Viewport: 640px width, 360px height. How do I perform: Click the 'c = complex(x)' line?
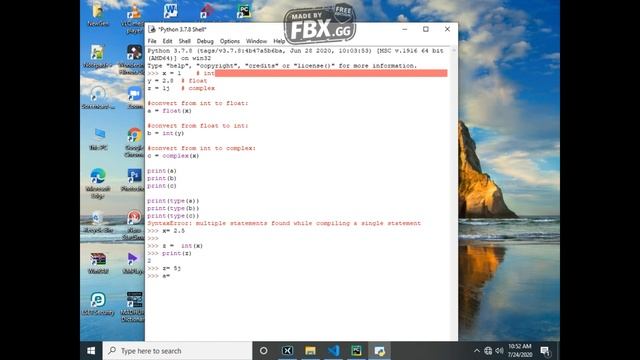[173, 156]
